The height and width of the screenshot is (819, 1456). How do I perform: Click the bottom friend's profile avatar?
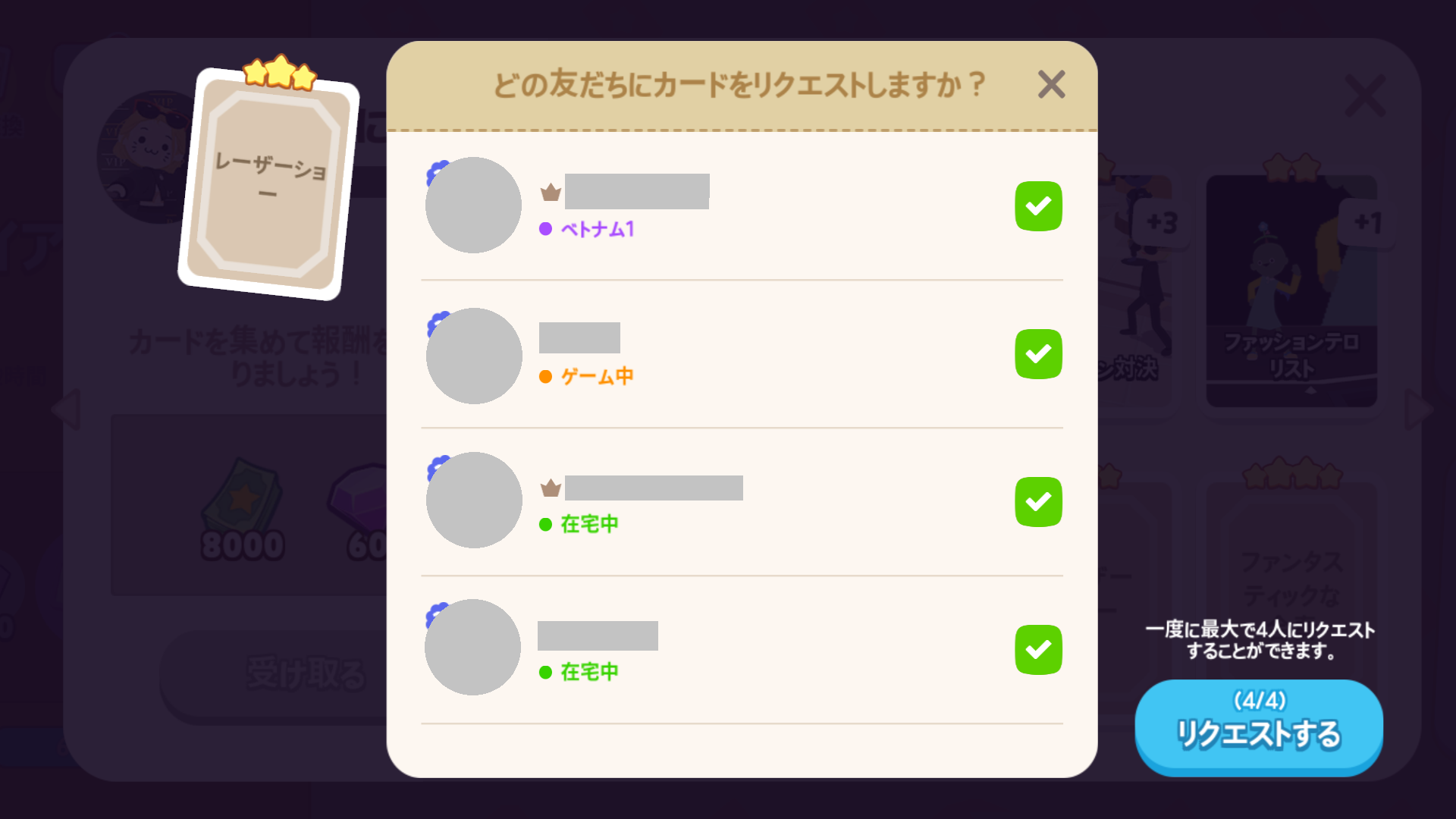(472, 647)
